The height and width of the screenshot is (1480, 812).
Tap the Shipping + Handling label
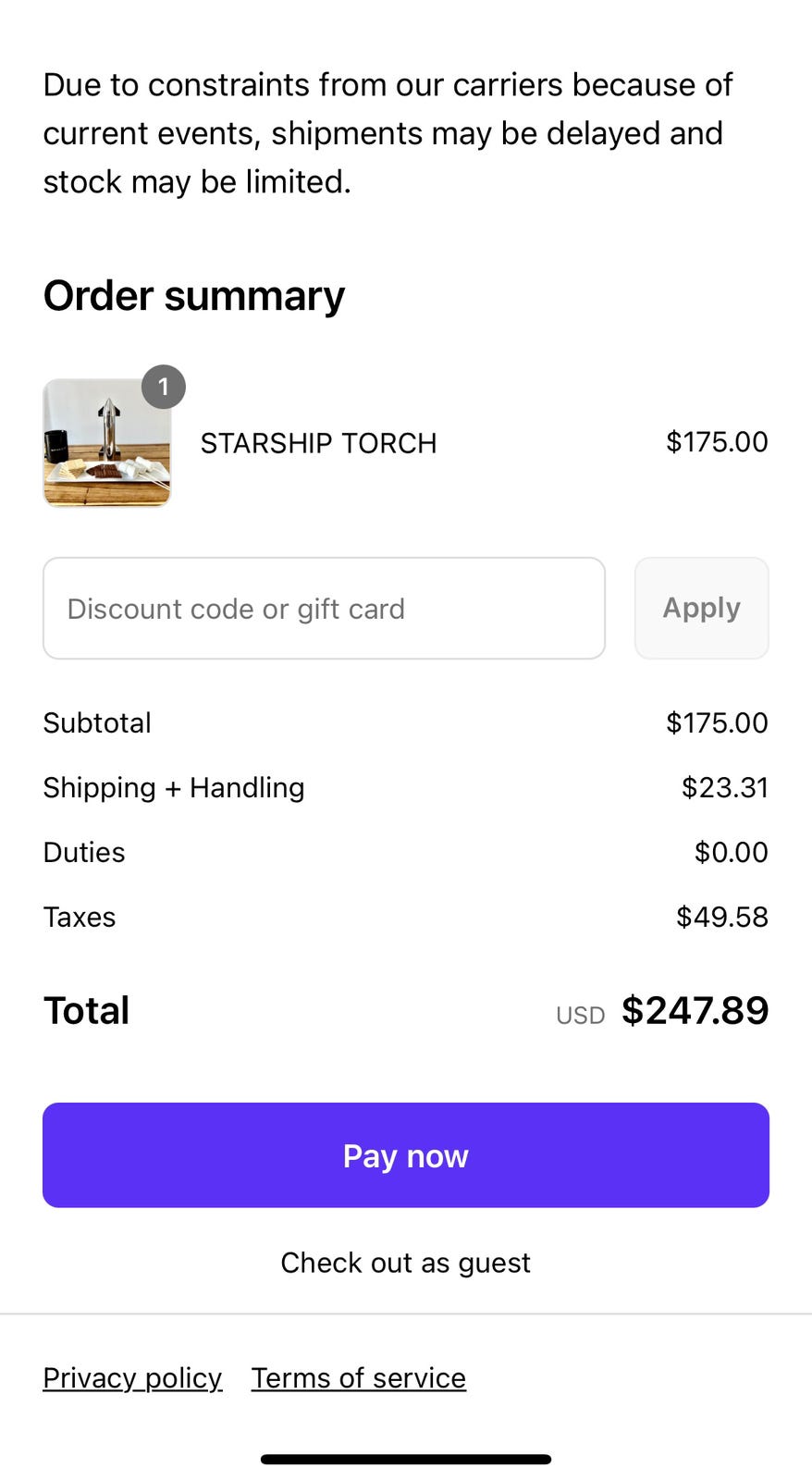pyautogui.click(x=174, y=788)
